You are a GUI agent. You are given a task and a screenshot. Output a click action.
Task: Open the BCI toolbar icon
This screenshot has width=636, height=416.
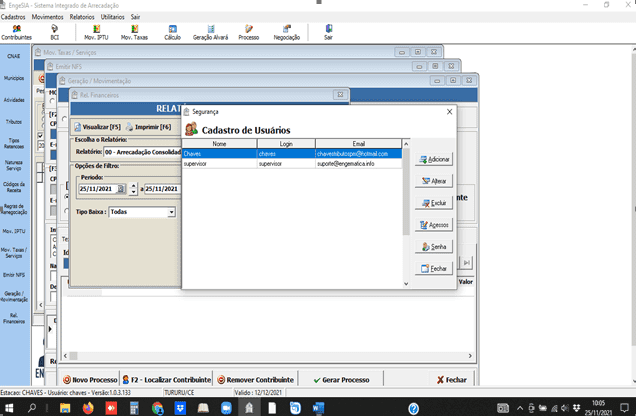(54, 32)
